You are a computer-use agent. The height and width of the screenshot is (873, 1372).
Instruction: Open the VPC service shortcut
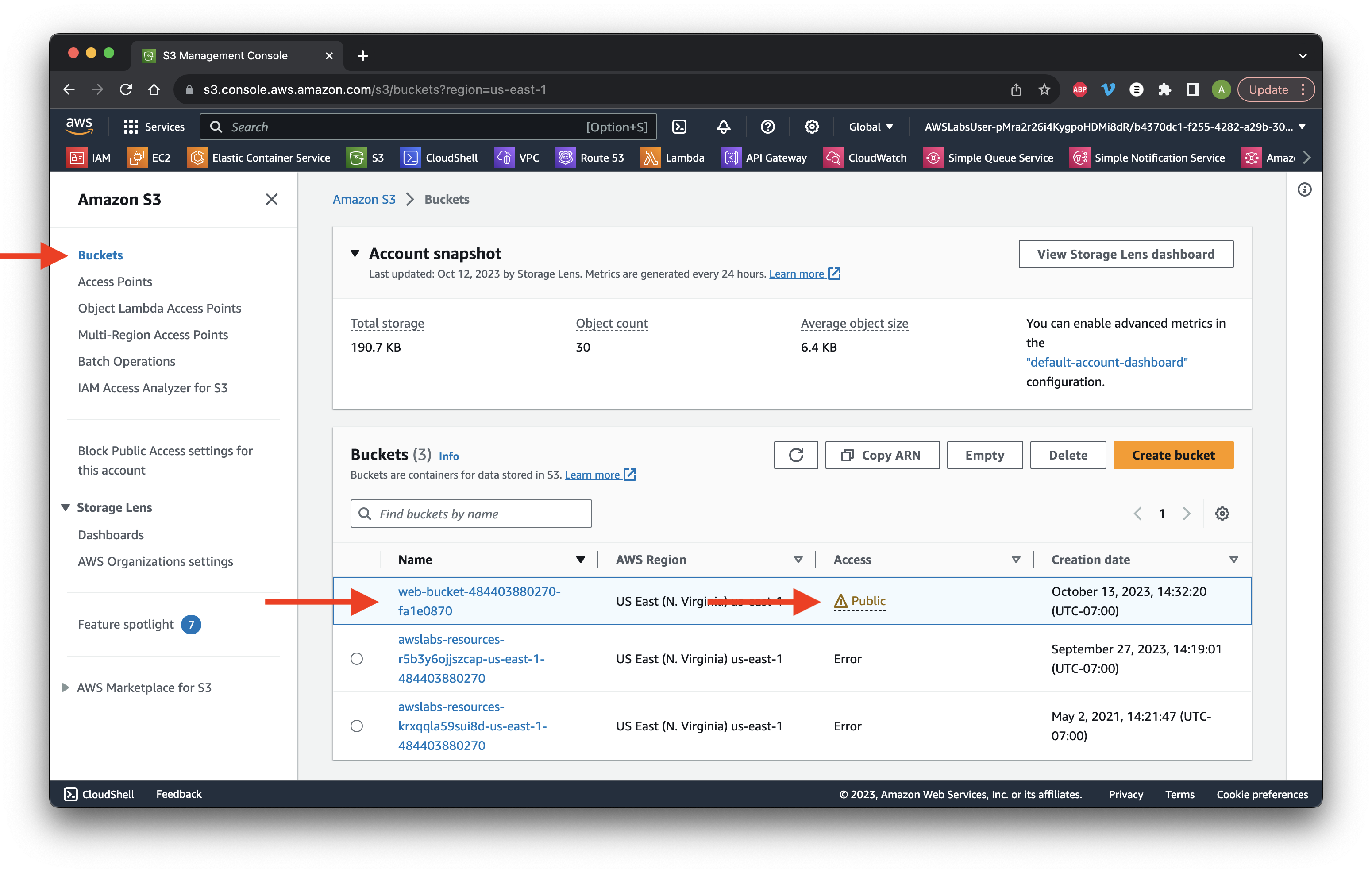(x=516, y=158)
